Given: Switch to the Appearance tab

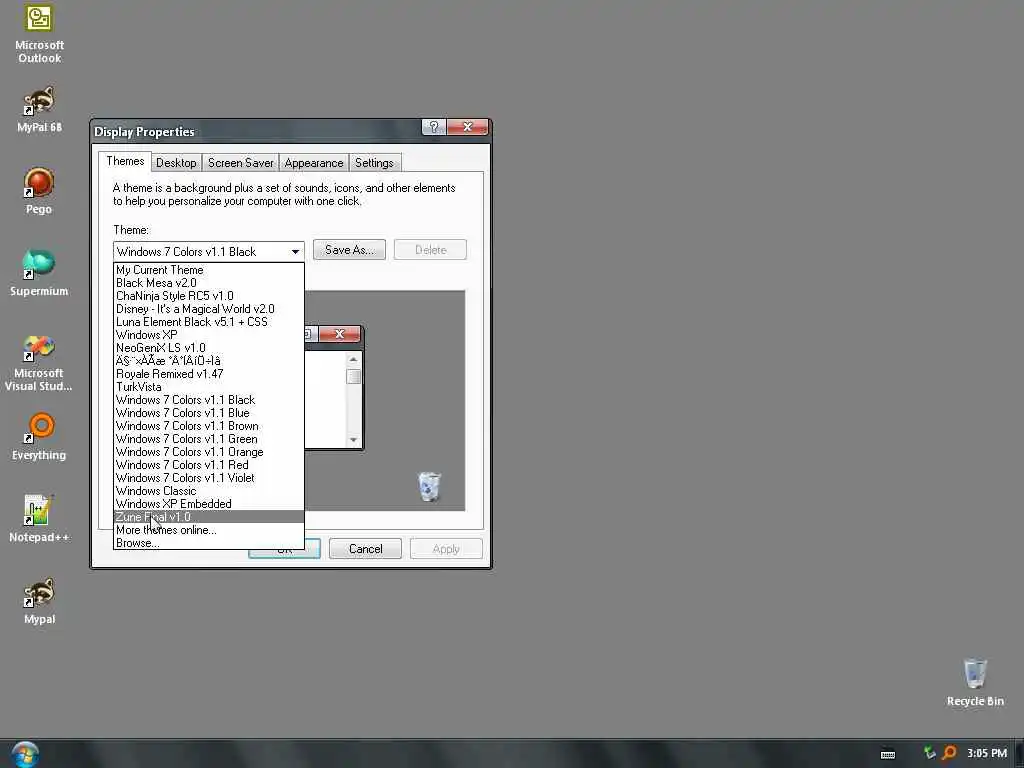Looking at the screenshot, I should click(313, 163).
